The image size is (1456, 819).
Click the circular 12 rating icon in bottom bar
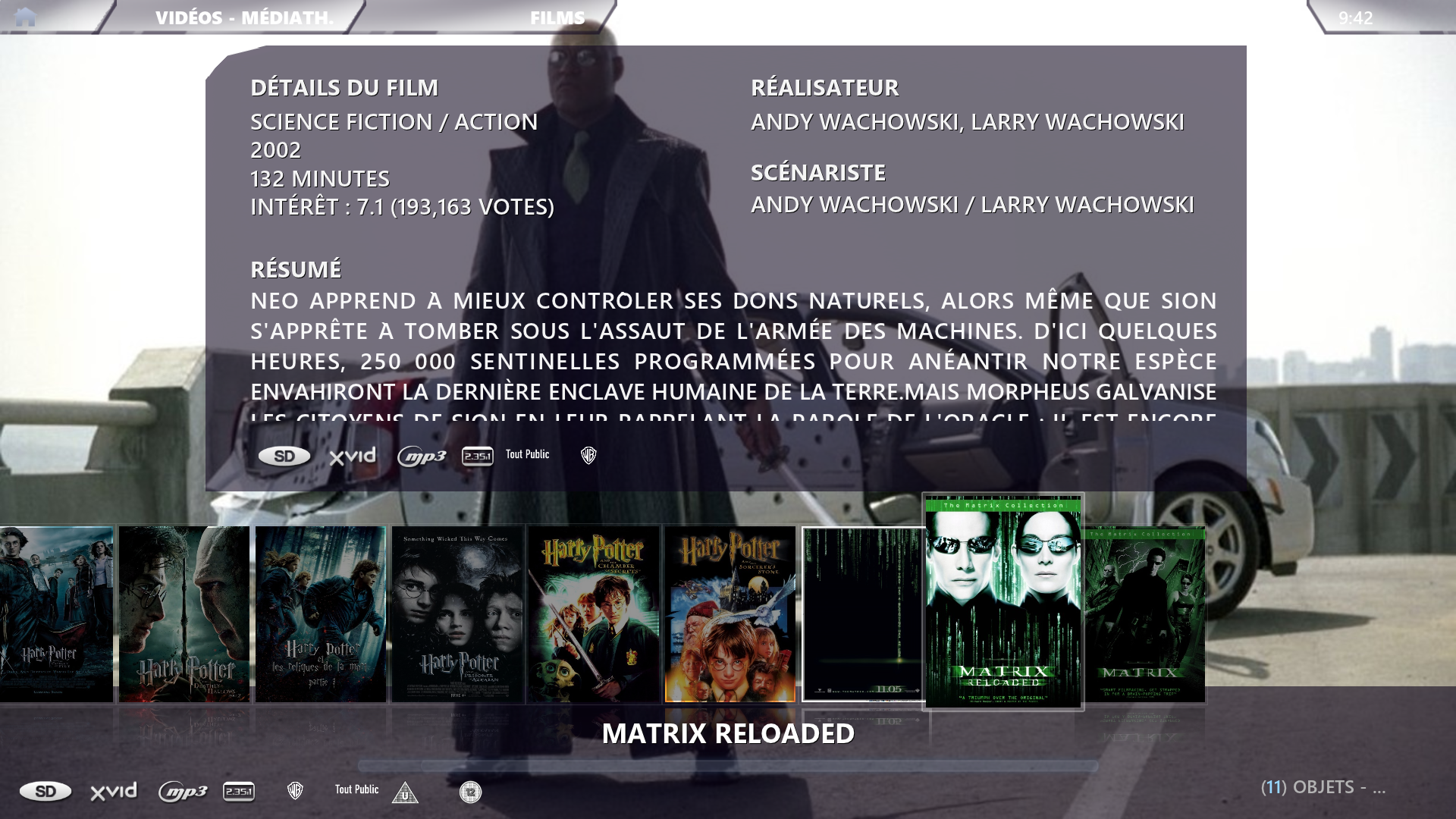[x=470, y=792]
